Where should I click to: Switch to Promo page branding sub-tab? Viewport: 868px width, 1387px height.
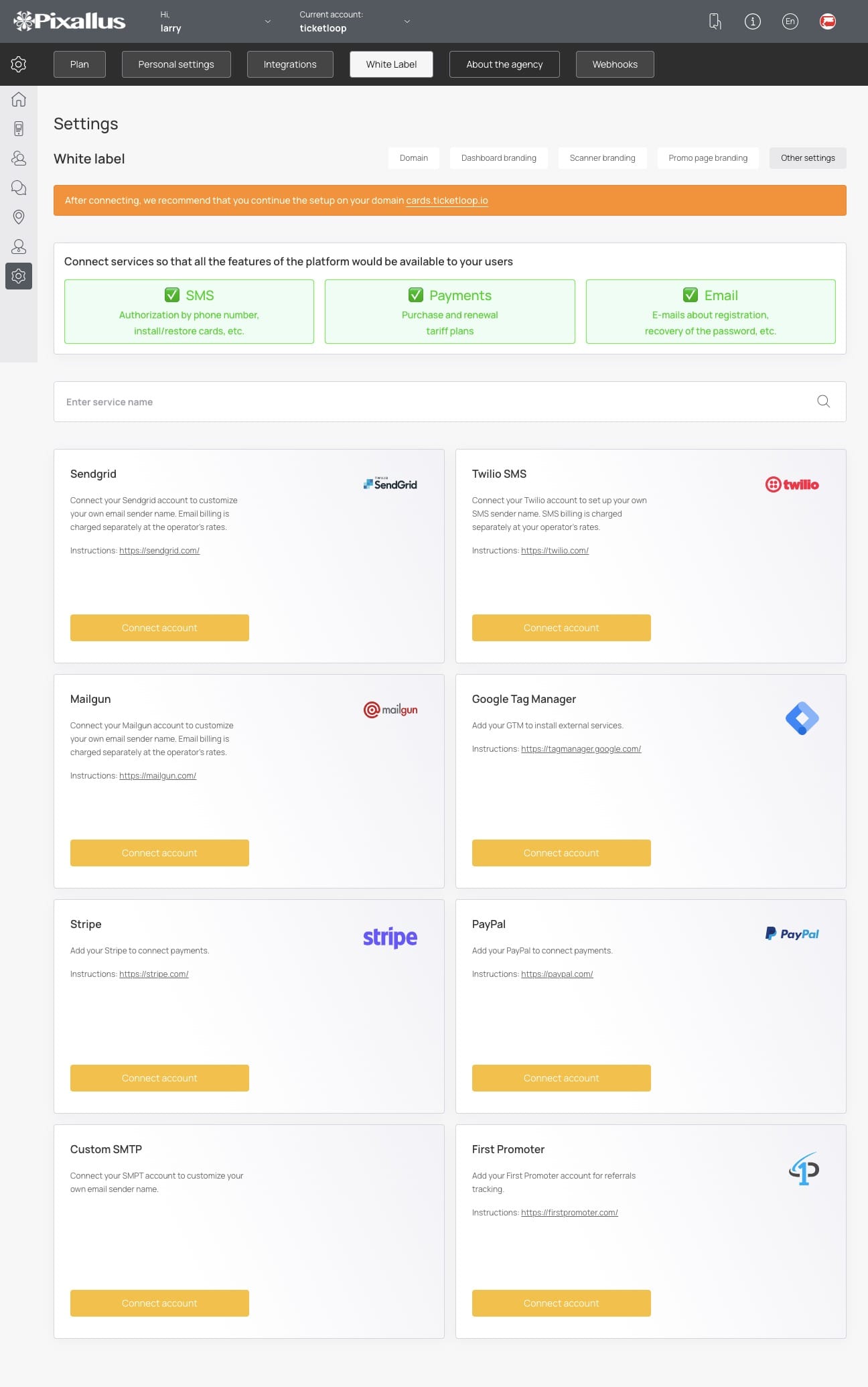pos(708,158)
